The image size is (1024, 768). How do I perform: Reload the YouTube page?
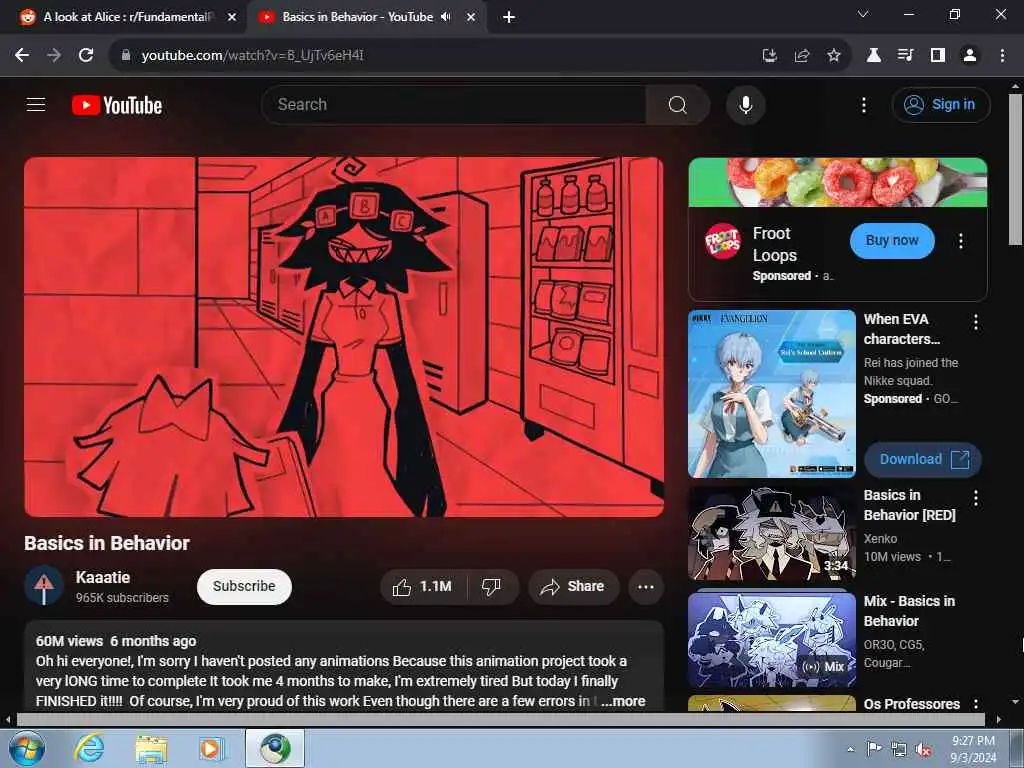86,56
